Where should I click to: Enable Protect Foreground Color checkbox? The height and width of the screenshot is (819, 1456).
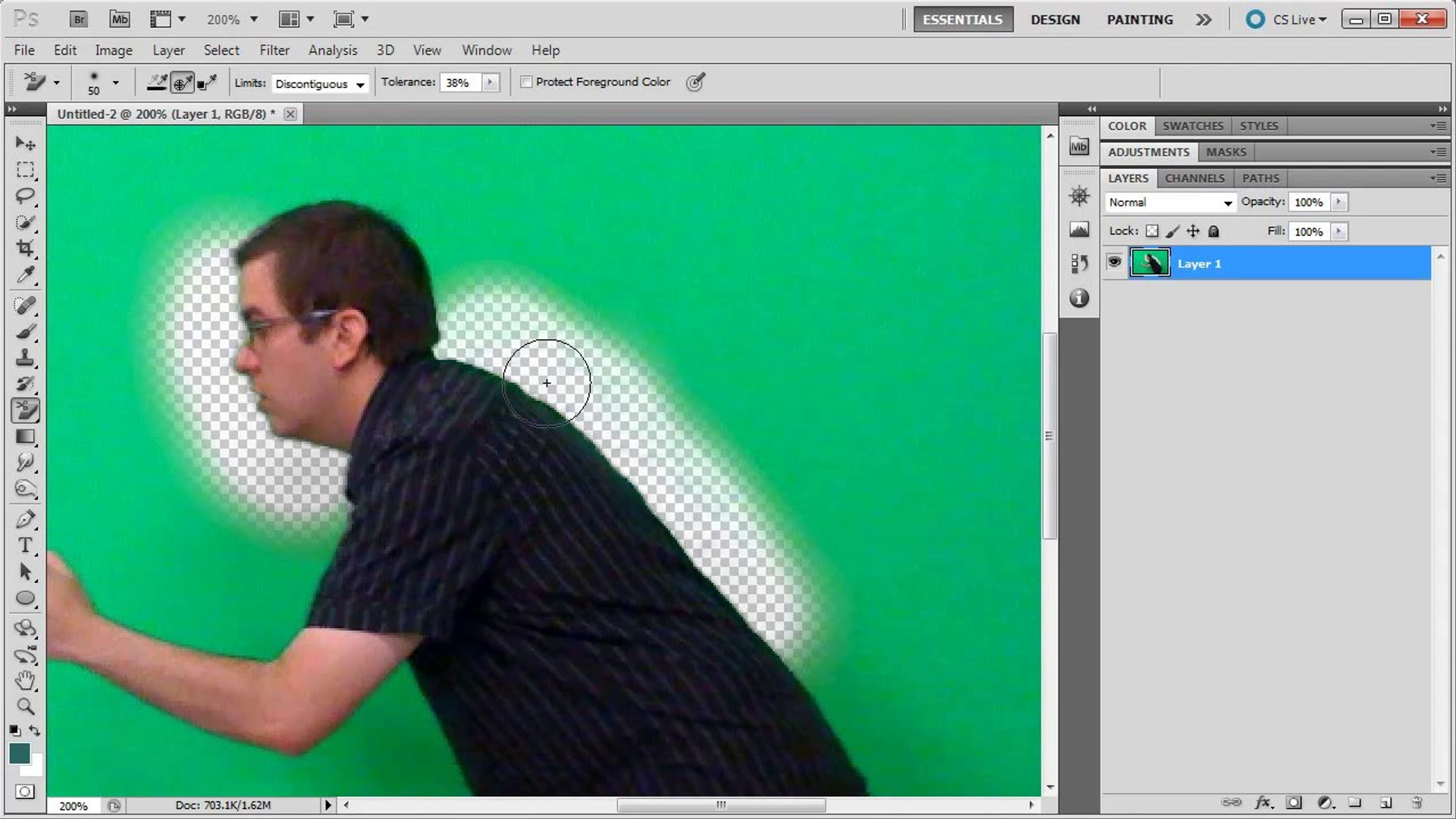(x=526, y=82)
